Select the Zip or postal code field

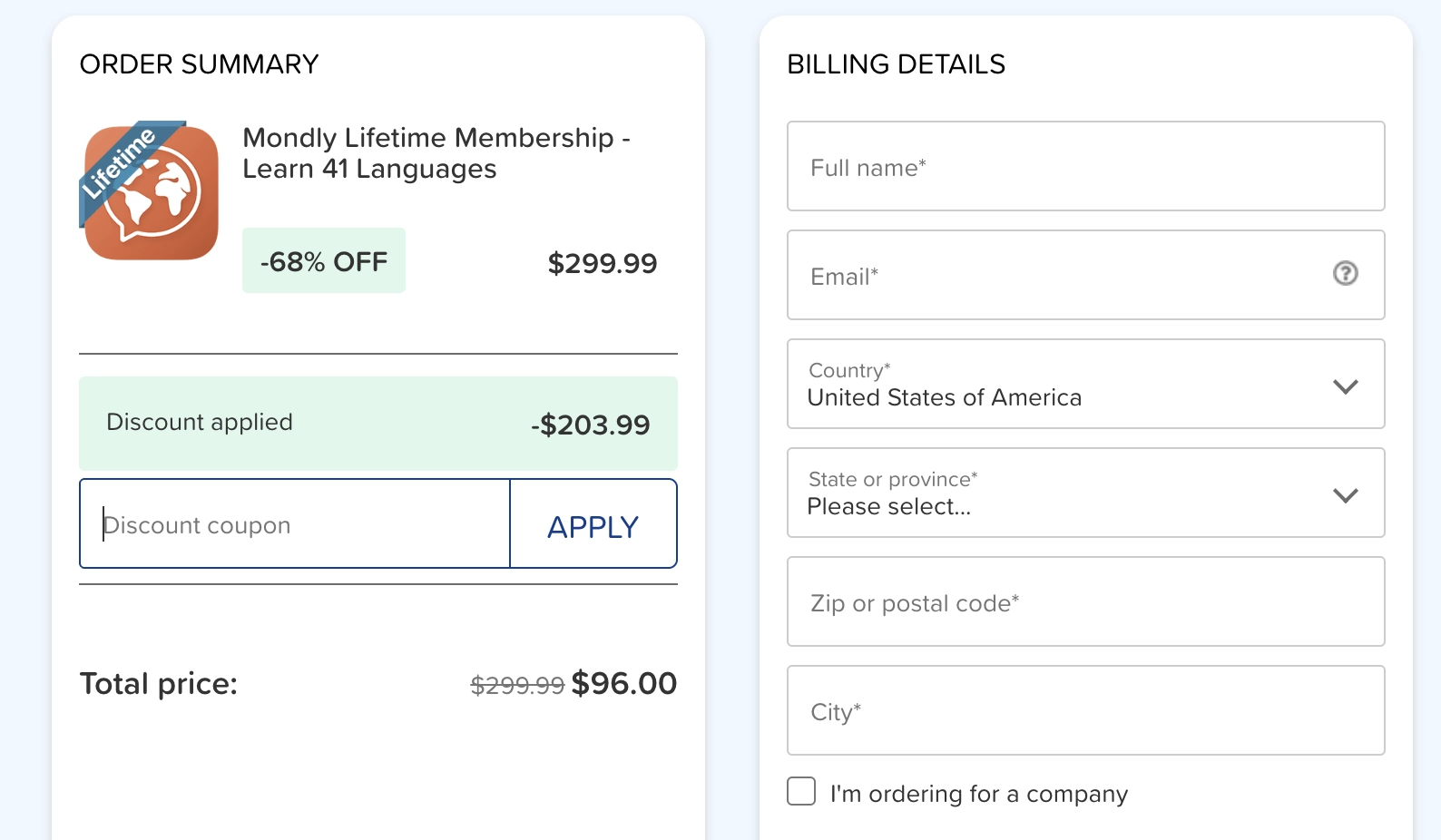pos(1085,601)
